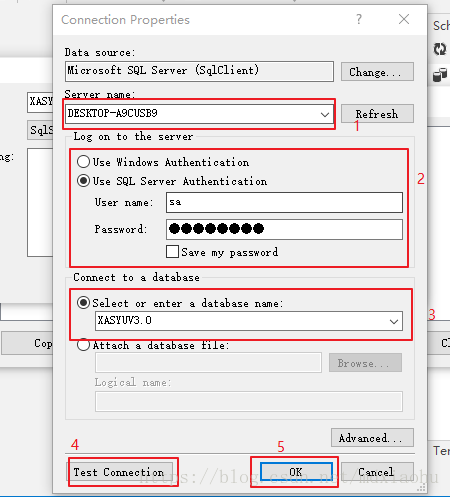Click the Refresh servers button
Image resolution: width=450 pixels, height=497 pixels.
click(x=377, y=114)
